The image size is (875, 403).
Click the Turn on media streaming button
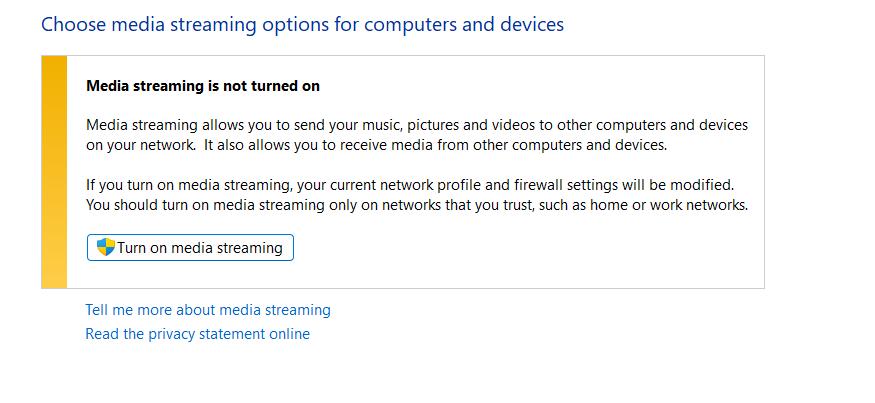click(190, 248)
